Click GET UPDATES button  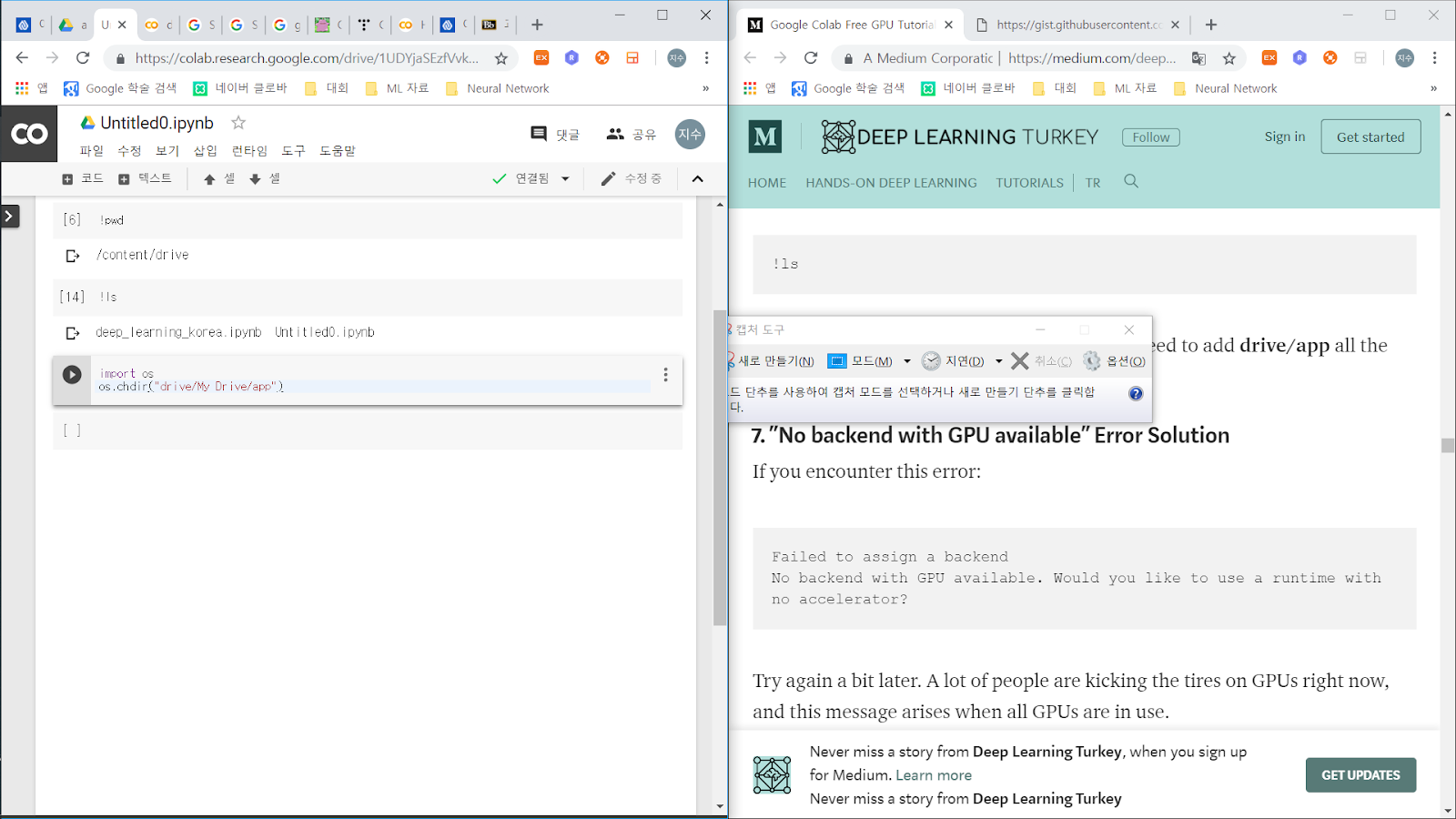1360,775
